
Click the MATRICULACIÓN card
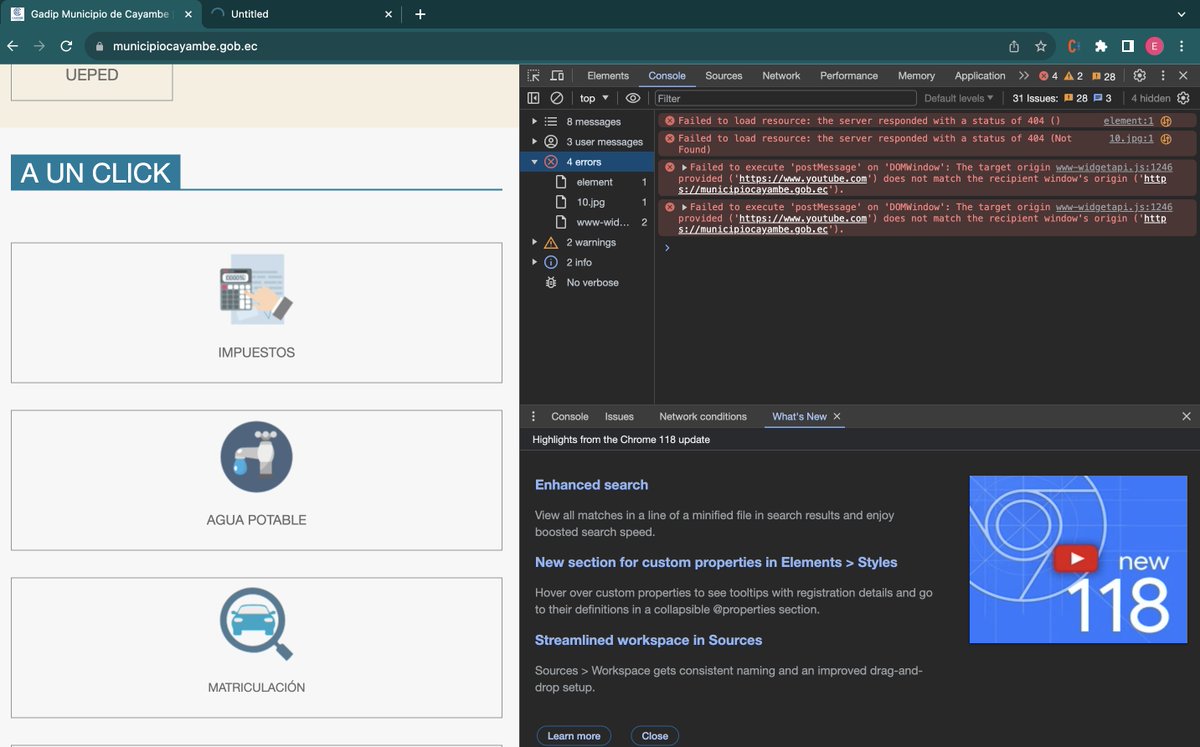click(x=256, y=648)
